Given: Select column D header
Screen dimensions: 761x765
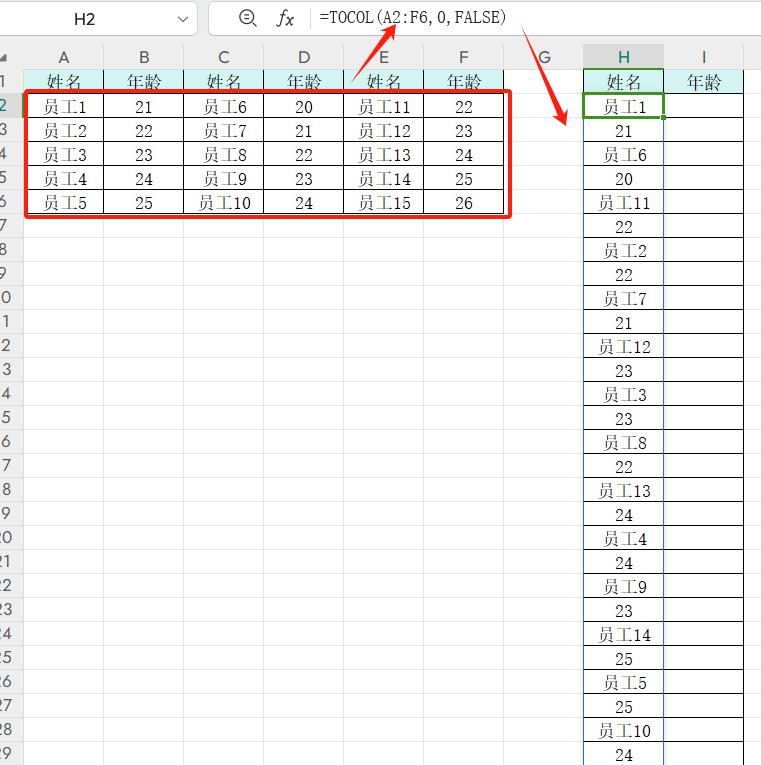Looking at the screenshot, I should 303,57.
